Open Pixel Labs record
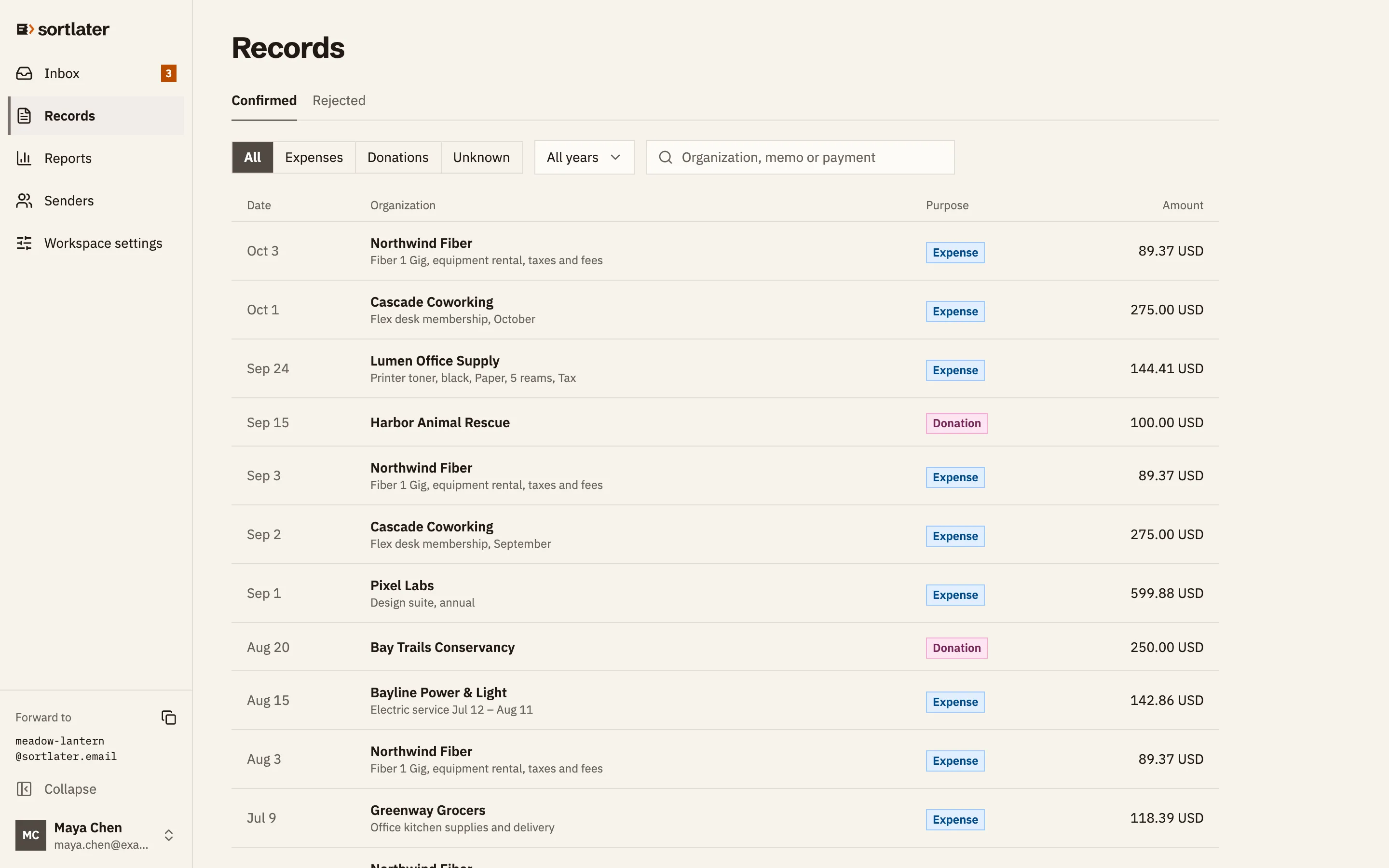The image size is (1389, 868). 725,594
